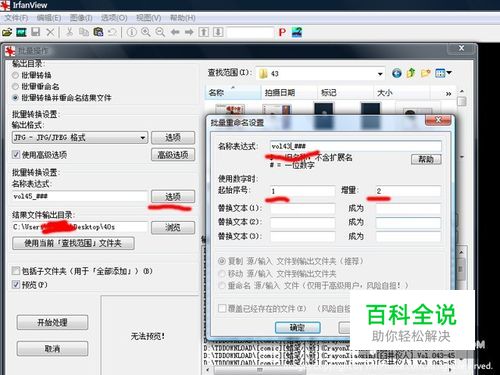Click the Up One Level folder icon
500x375 pixels.
coord(411,73)
